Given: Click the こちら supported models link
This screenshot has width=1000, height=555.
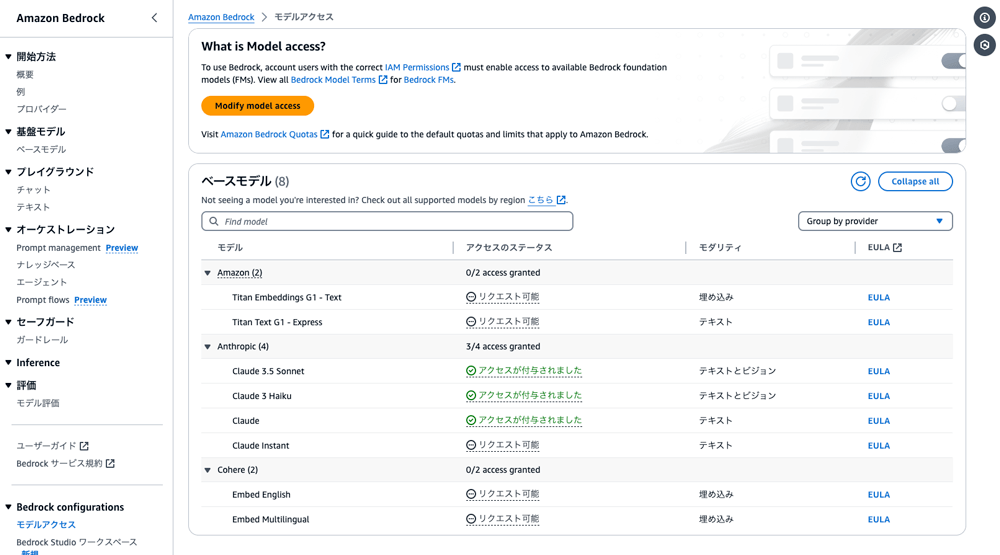Looking at the screenshot, I should [541, 200].
